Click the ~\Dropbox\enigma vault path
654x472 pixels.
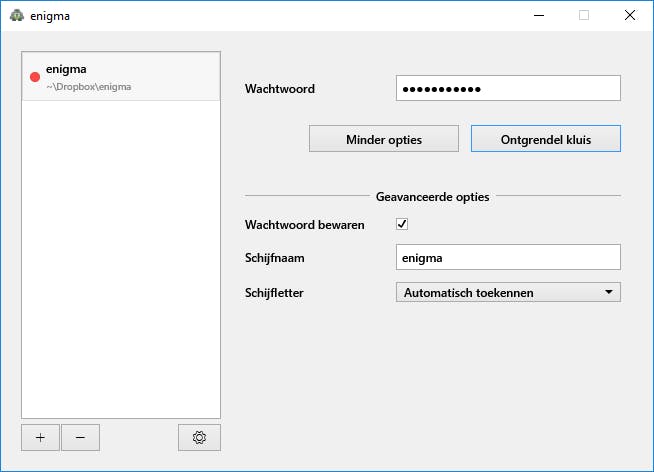tap(89, 87)
